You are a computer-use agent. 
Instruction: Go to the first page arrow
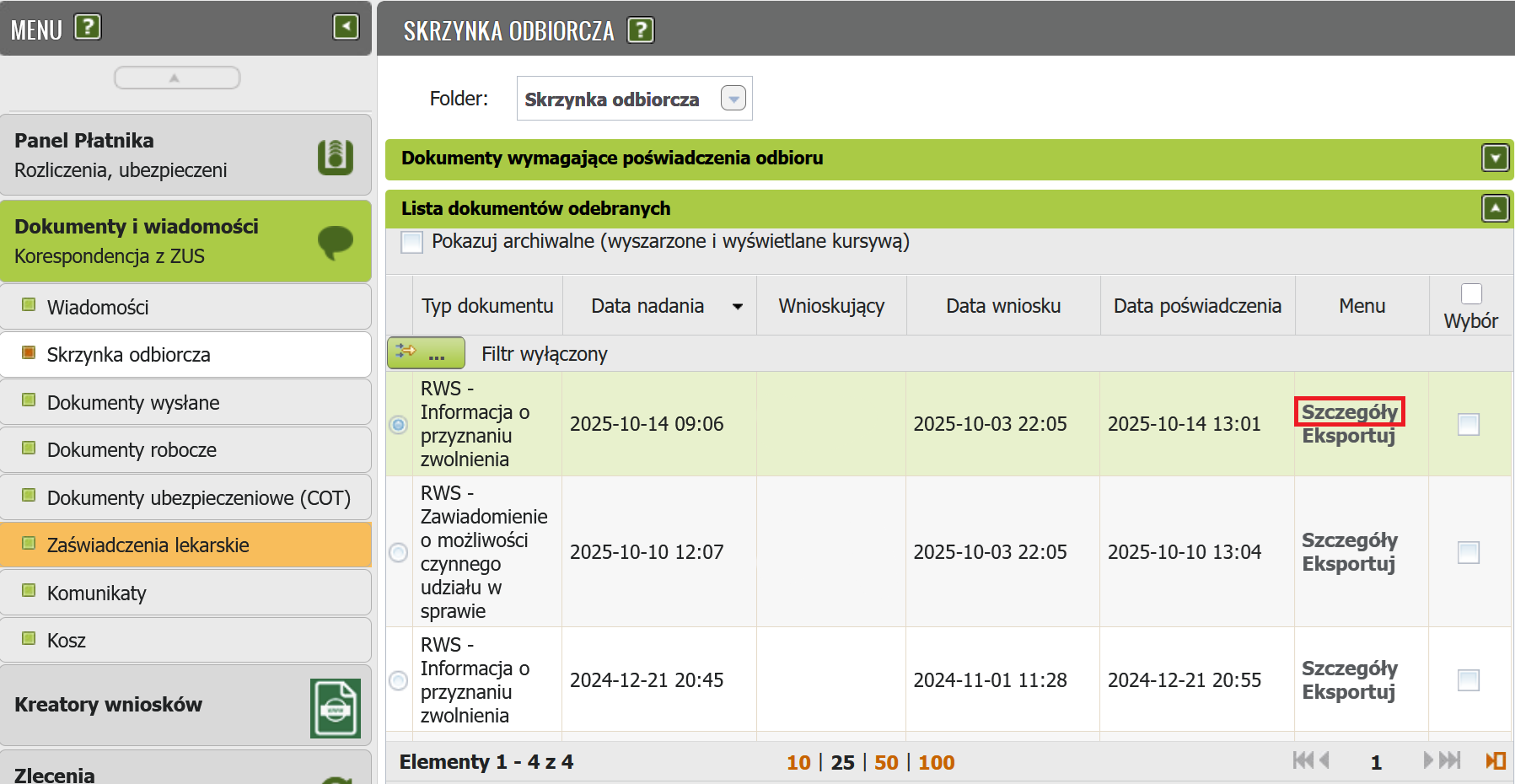coord(1303,760)
